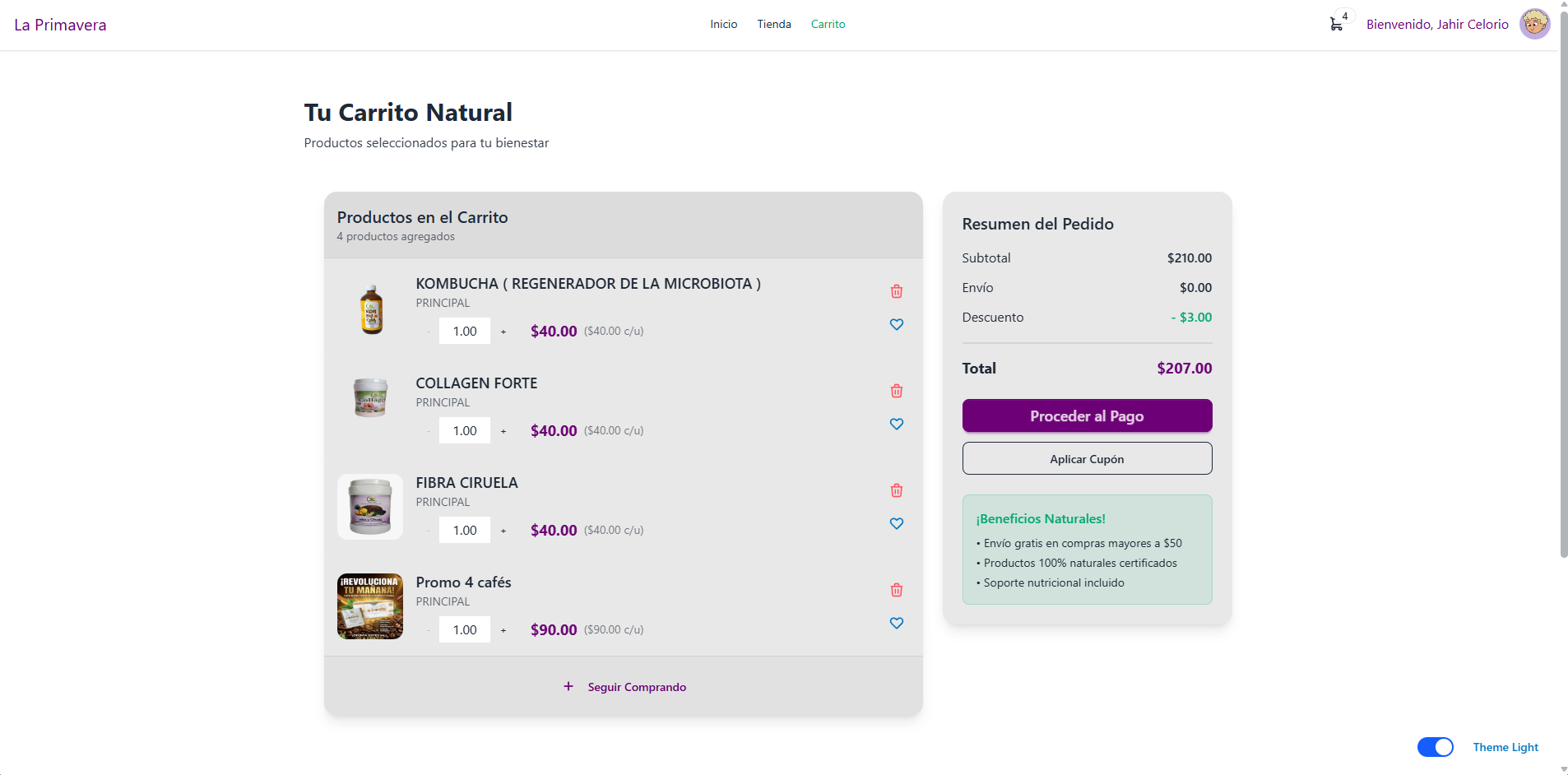
Task: Increase COLLAGEN FORTE quantity with plus
Action: (x=503, y=431)
